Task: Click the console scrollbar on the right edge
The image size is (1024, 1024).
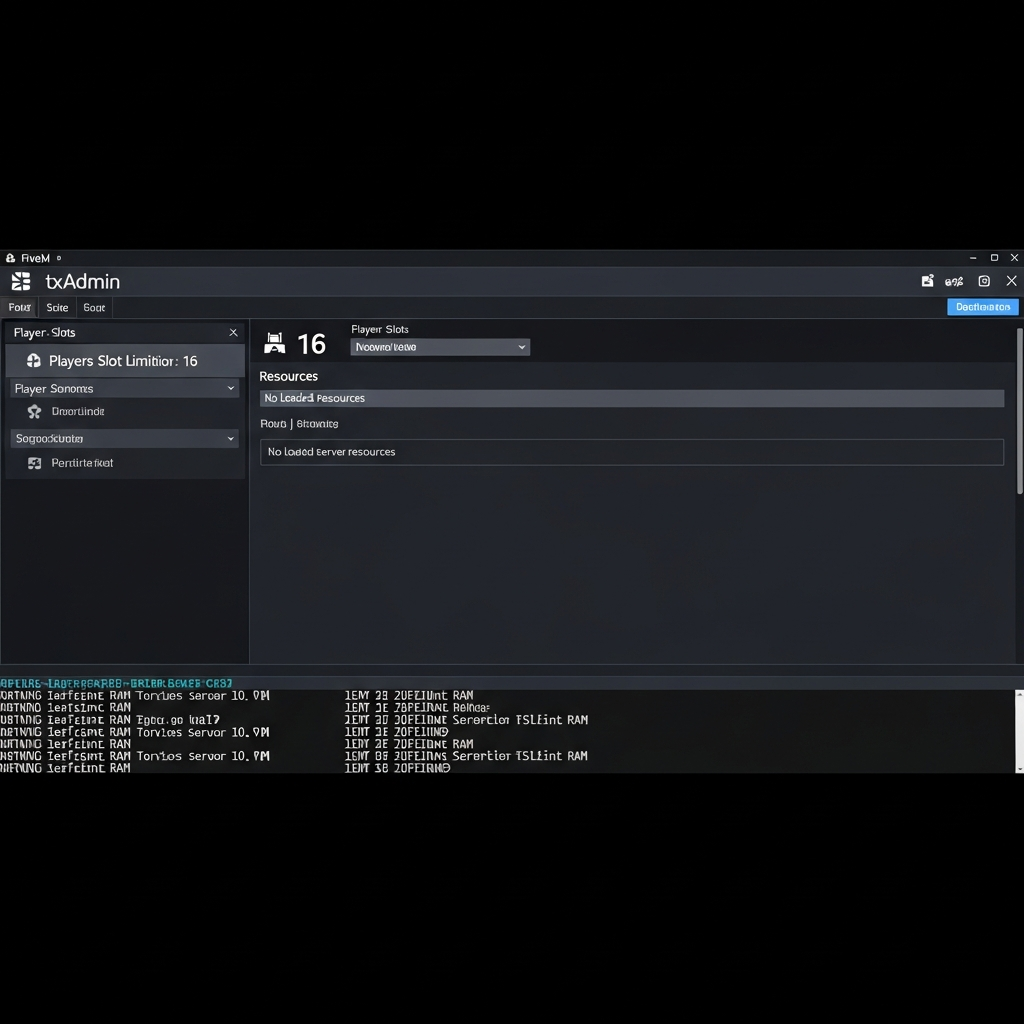Action: point(1018,730)
